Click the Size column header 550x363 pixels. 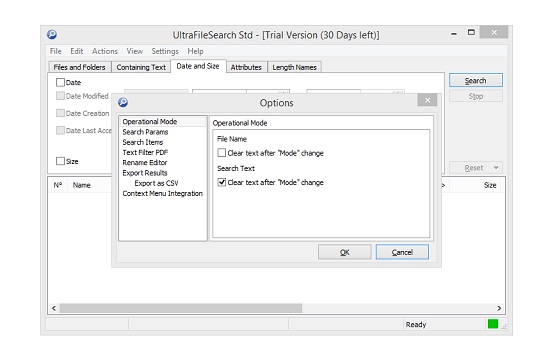(x=490, y=185)
